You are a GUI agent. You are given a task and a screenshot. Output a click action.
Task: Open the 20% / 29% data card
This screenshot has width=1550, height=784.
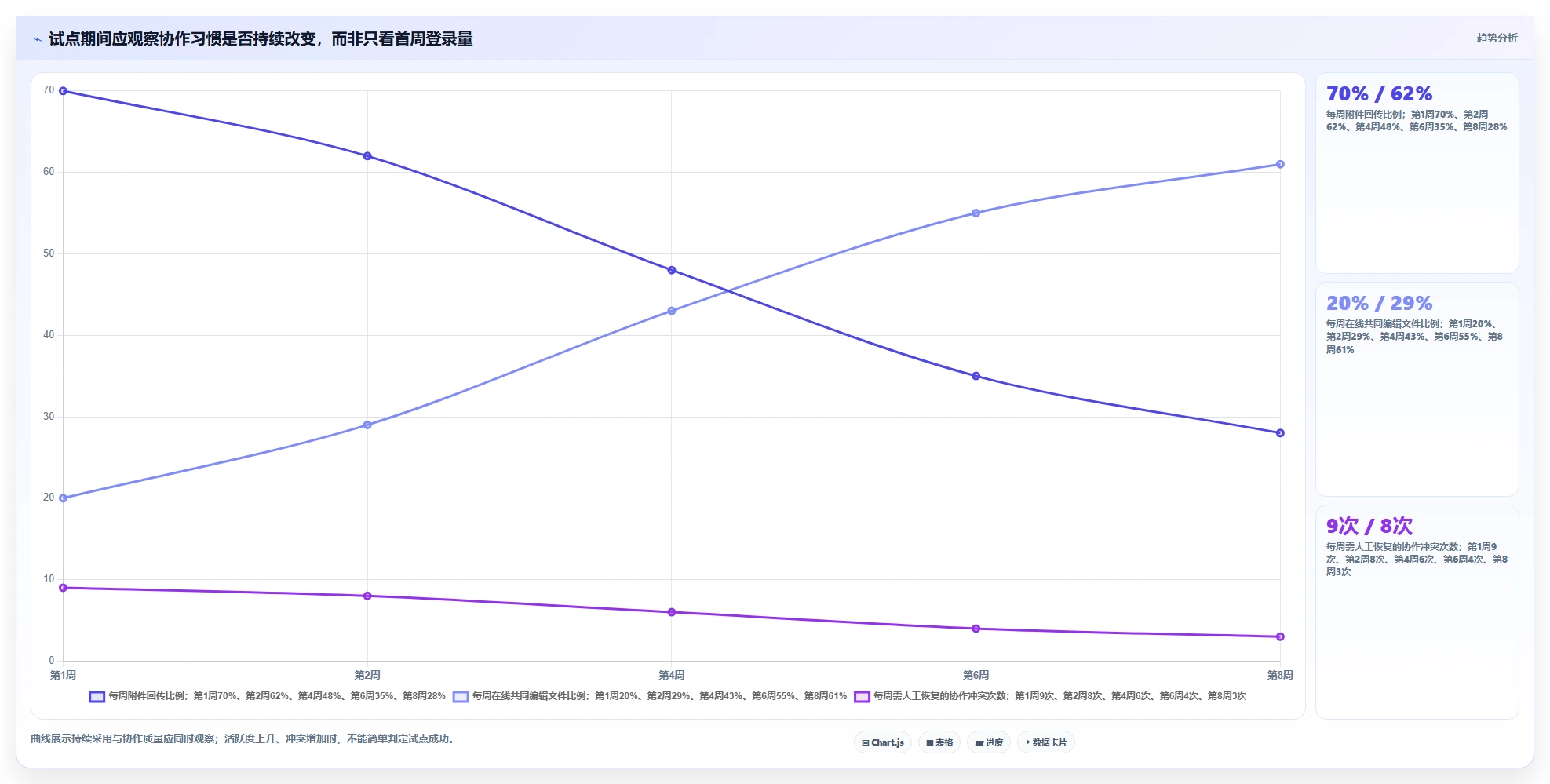(x=1417, y=389)
